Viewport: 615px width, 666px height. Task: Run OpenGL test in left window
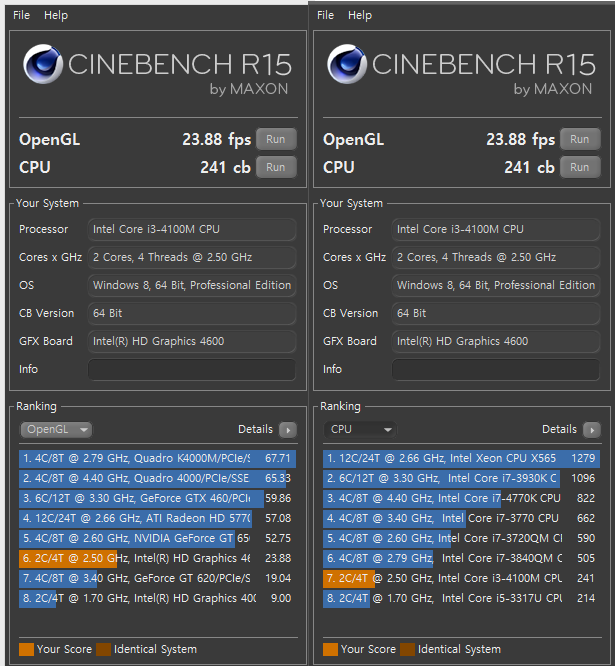[x=276, y=139]
